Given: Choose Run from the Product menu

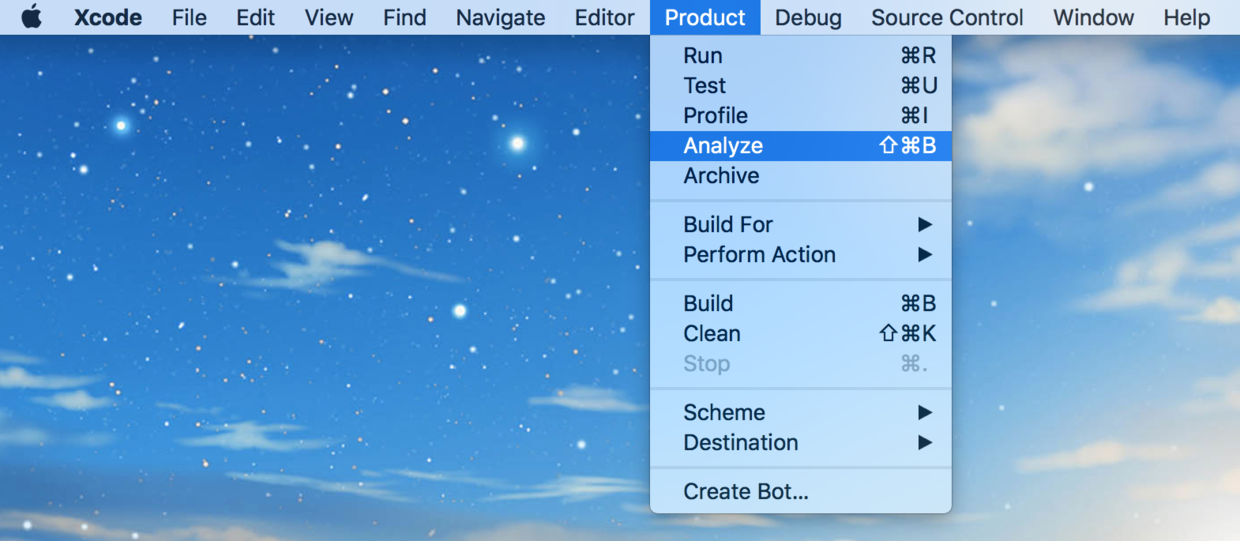Looking at the screenshot, I should pos(800,56).
